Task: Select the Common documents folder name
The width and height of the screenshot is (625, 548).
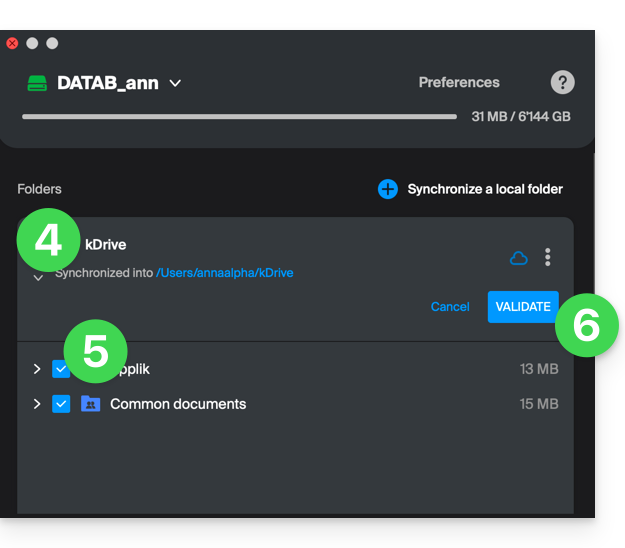Action: click(177, 404)
